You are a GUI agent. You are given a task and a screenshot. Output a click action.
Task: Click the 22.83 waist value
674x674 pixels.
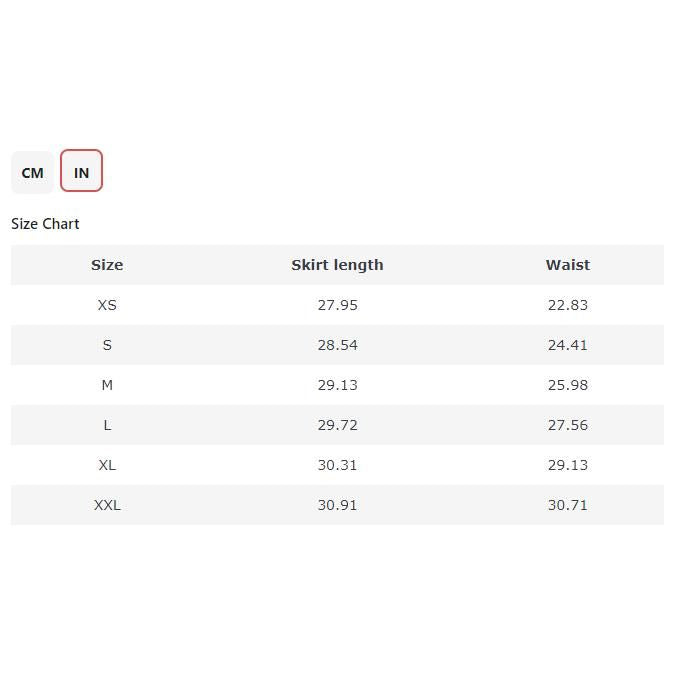click(567, 305)
